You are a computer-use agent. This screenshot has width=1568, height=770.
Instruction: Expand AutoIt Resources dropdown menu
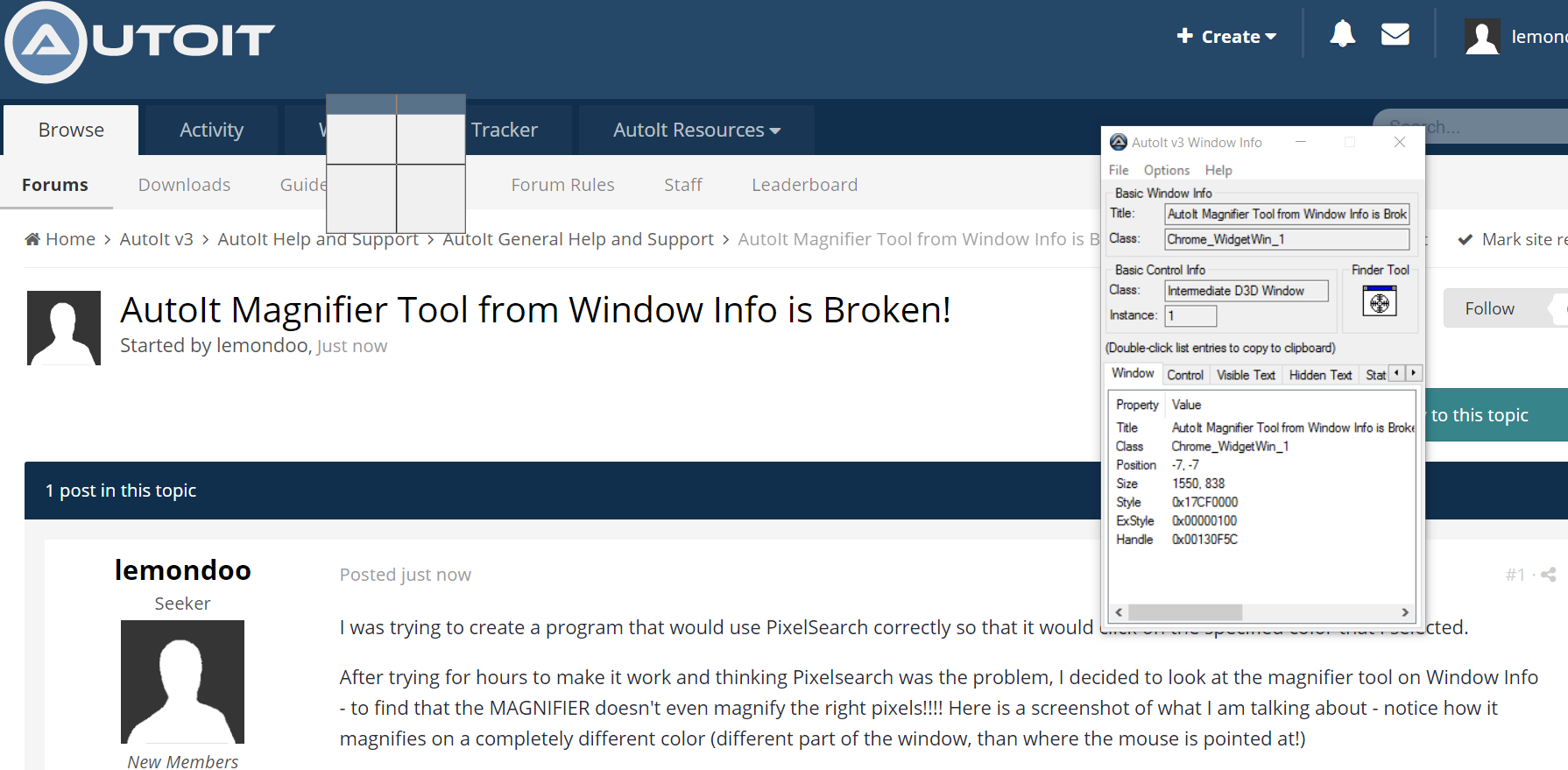pyautogui.click(x=696, y=130)
